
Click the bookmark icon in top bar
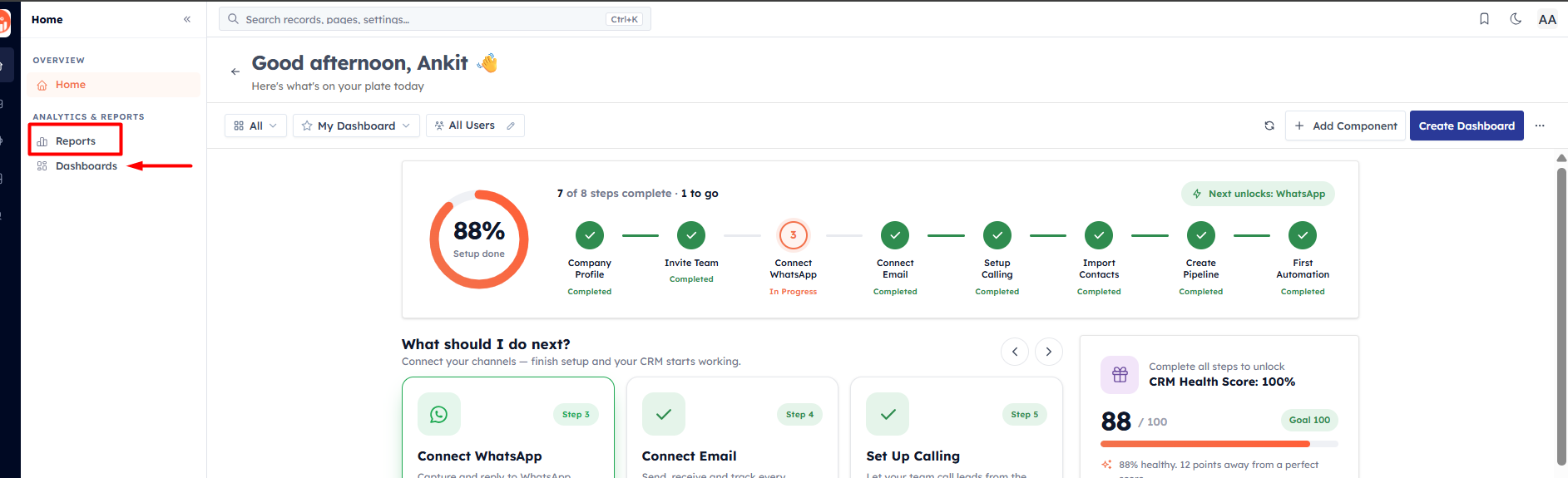tap(1484, 19)
